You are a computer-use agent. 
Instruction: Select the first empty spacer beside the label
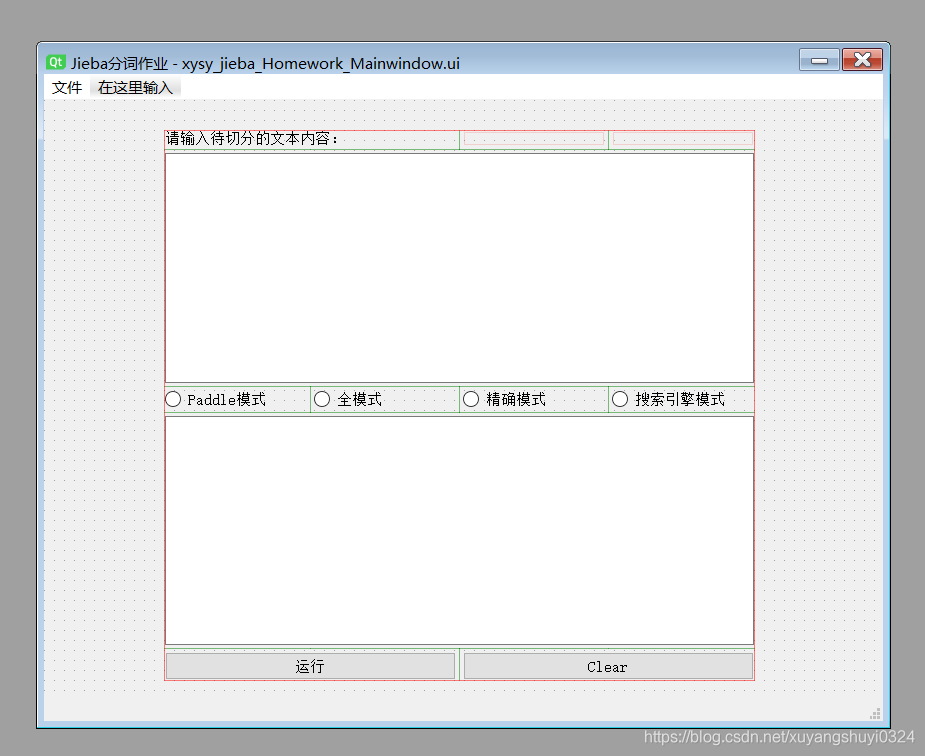click(534, 139)
